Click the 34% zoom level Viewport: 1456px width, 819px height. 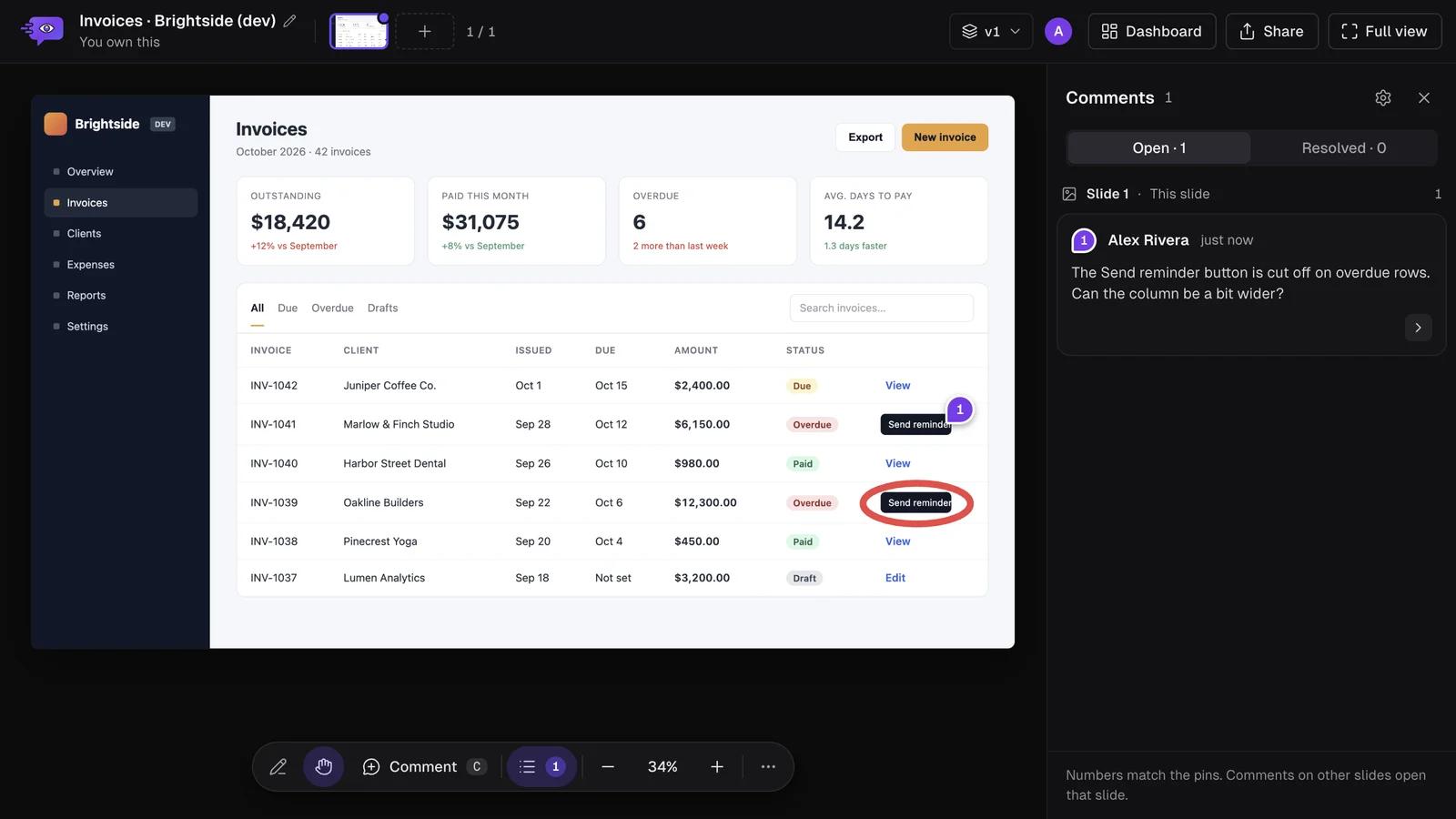[662, 766]
